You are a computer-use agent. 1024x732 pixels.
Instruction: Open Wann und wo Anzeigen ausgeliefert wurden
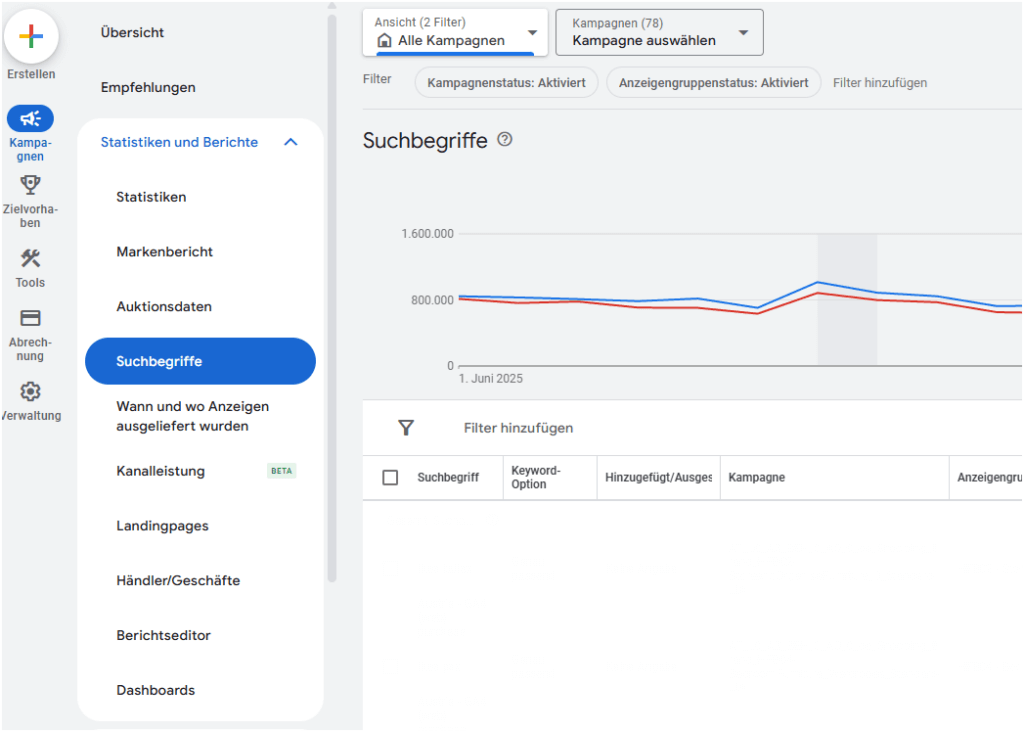pyautogui.click(x=193, y=416)
